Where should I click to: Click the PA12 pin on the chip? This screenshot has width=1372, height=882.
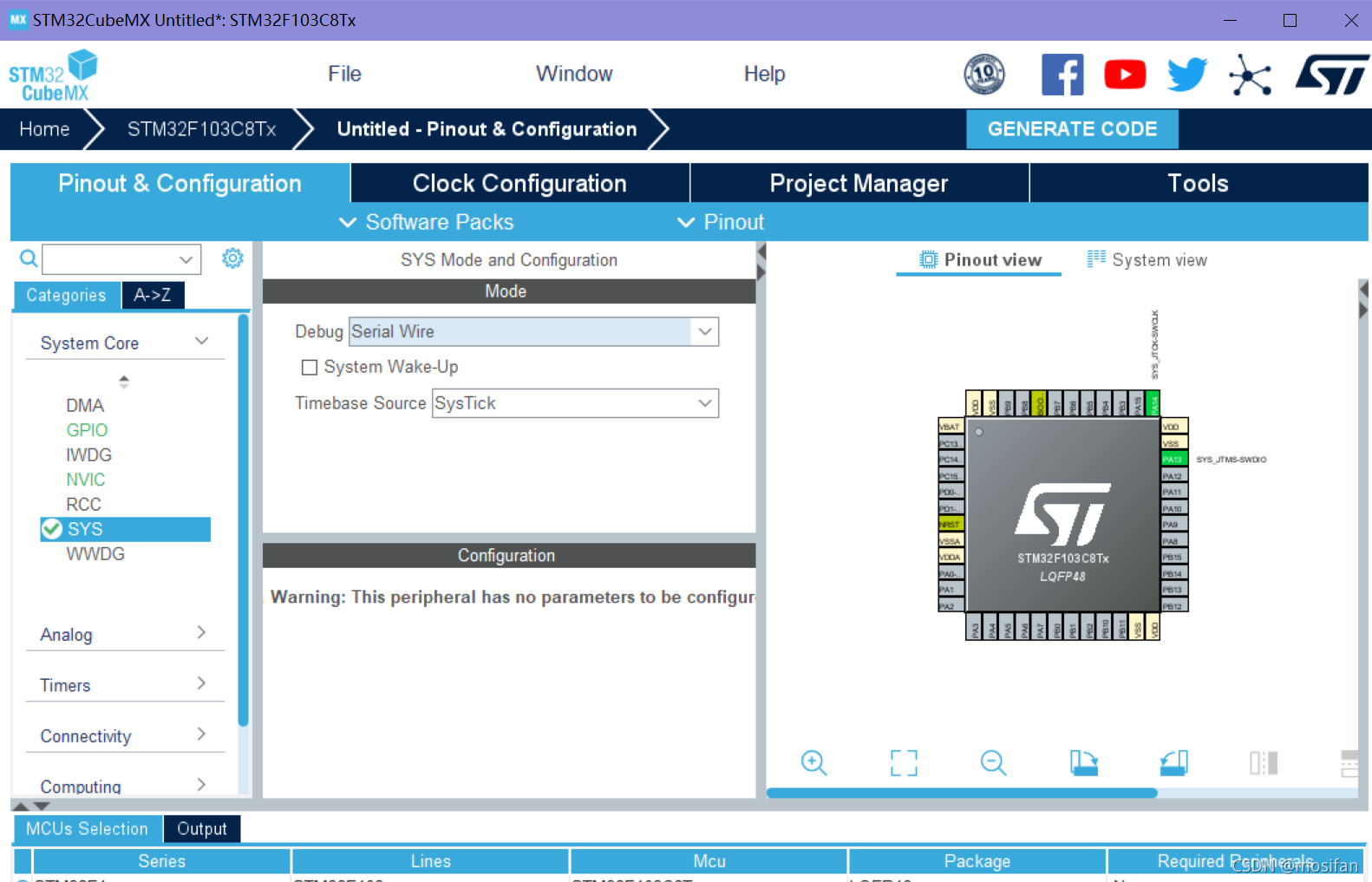[x=1173, y=475]
